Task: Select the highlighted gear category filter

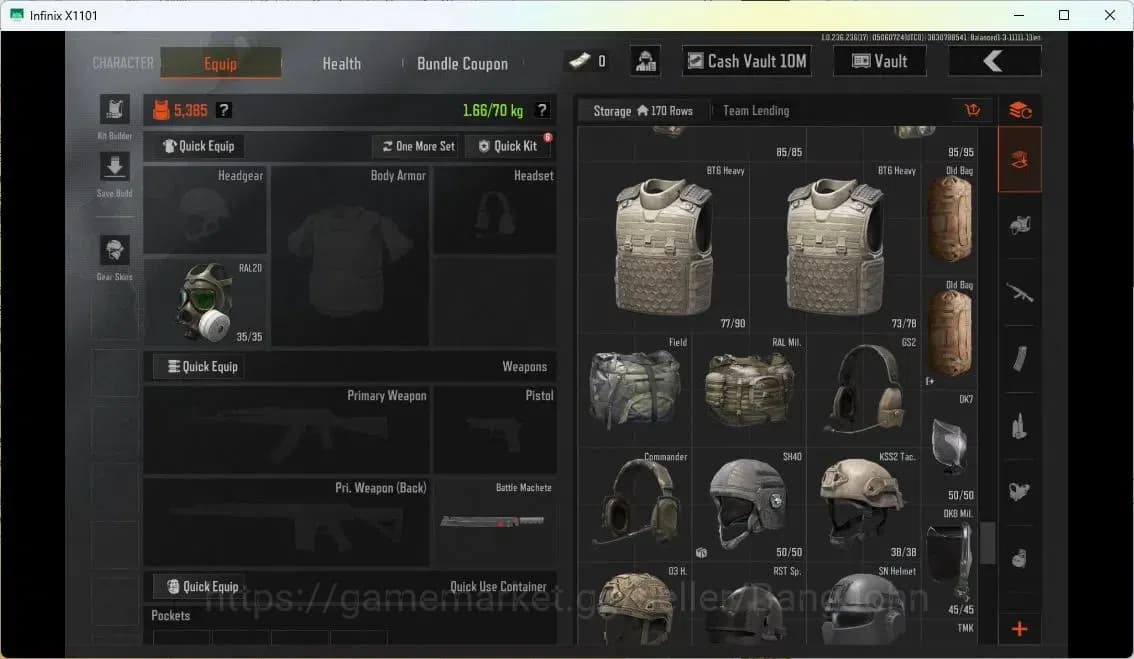Action: pyautogui.click(x=1020, y=160)
